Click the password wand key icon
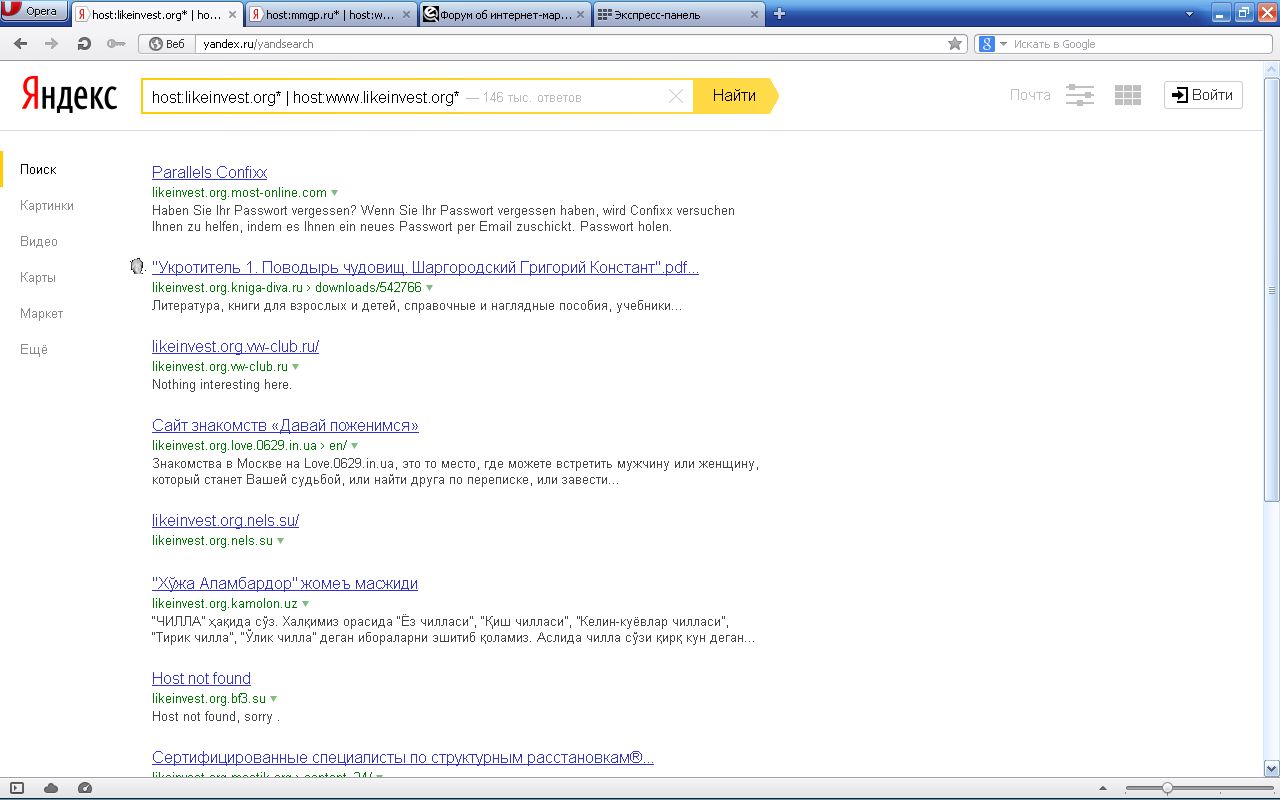Screen dimensions: 1280x800 point(116,44)
